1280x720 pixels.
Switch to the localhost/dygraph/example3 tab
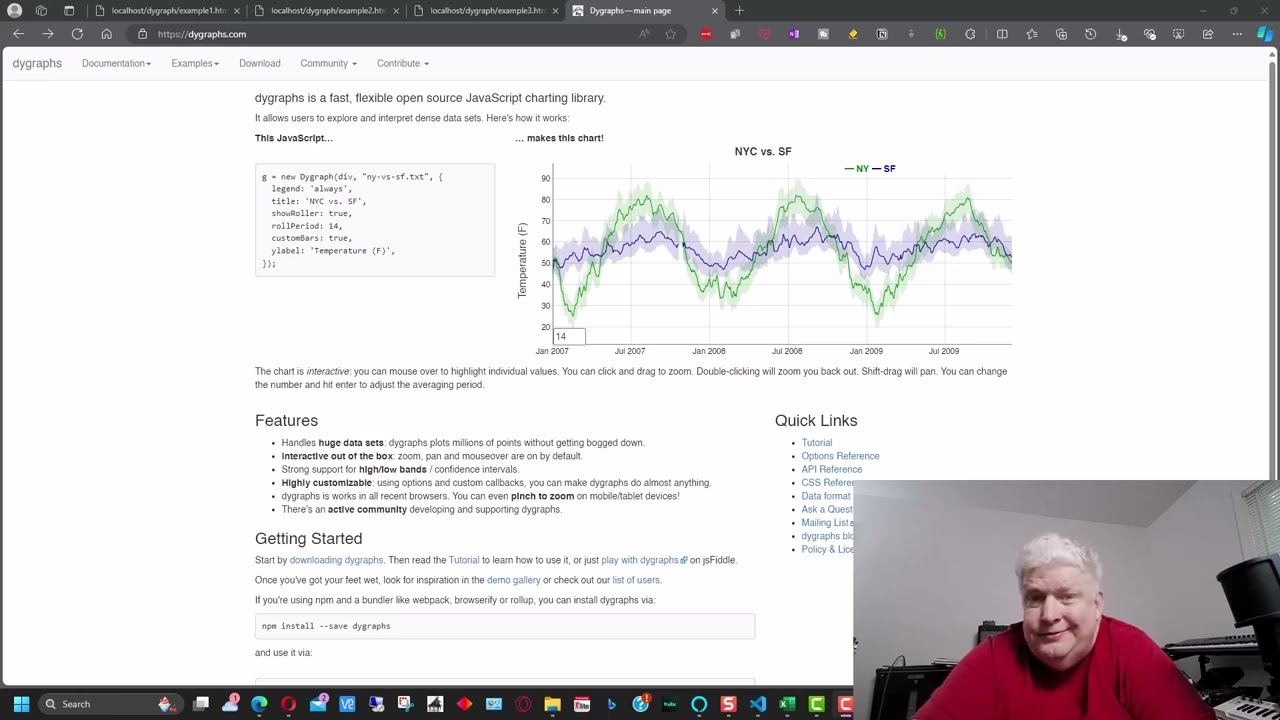487,11
